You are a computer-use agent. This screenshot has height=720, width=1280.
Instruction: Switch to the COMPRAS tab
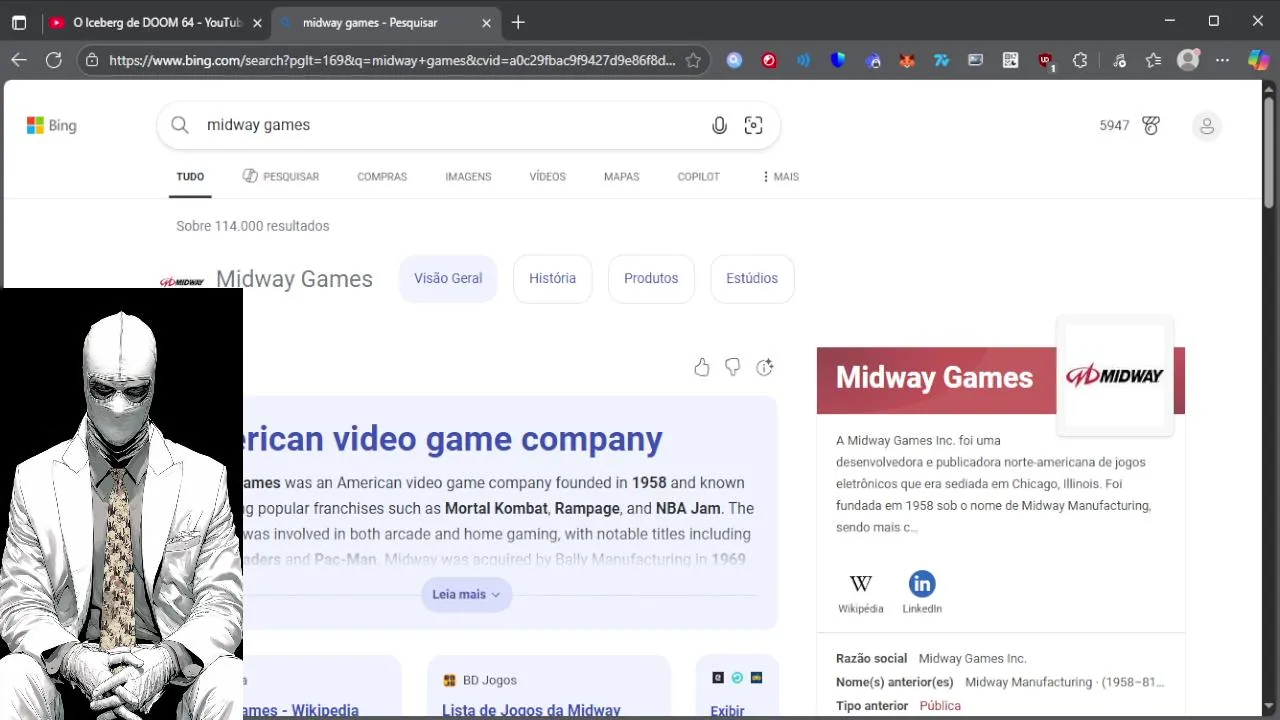382,176
